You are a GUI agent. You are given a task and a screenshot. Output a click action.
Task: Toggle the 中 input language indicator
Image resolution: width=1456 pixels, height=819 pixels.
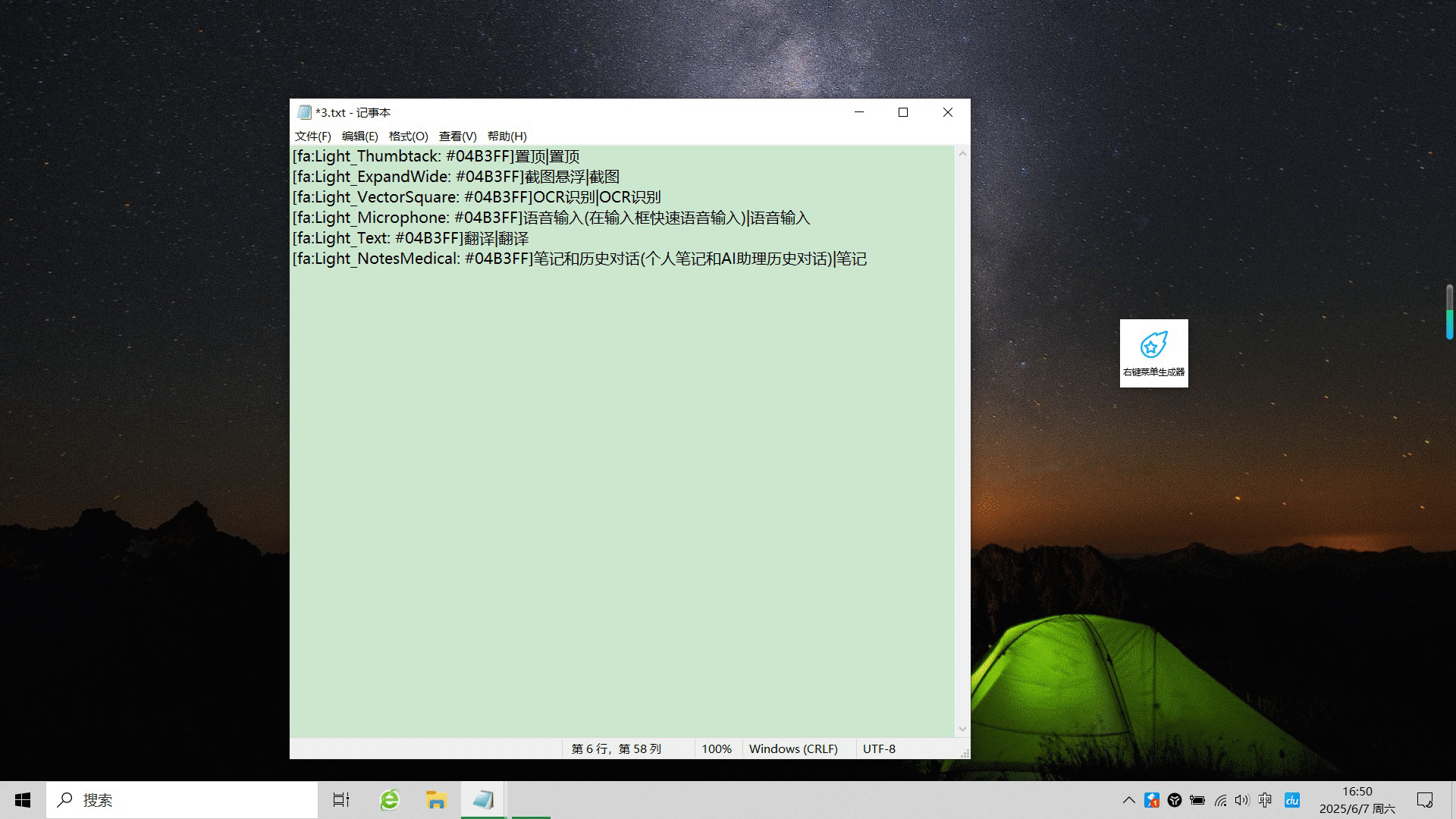coord(1265,800)
